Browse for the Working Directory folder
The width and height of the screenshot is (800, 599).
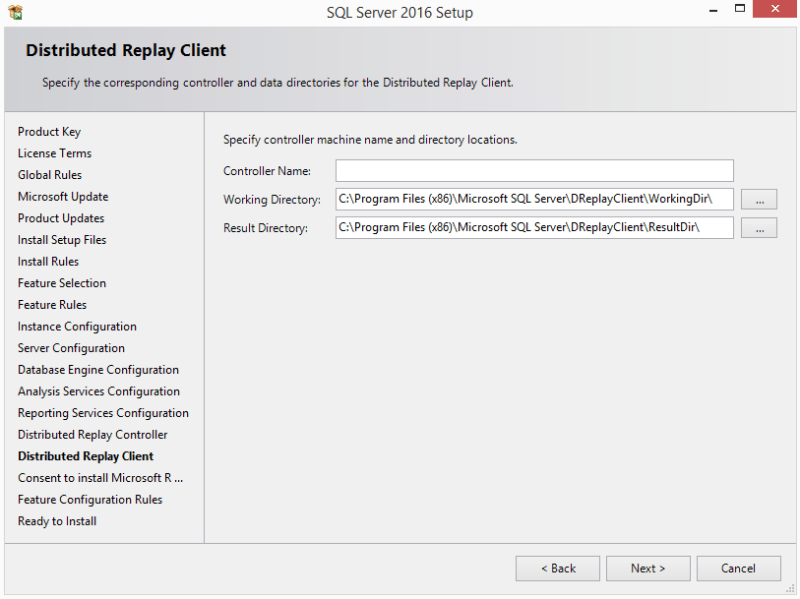coord(759,199)
